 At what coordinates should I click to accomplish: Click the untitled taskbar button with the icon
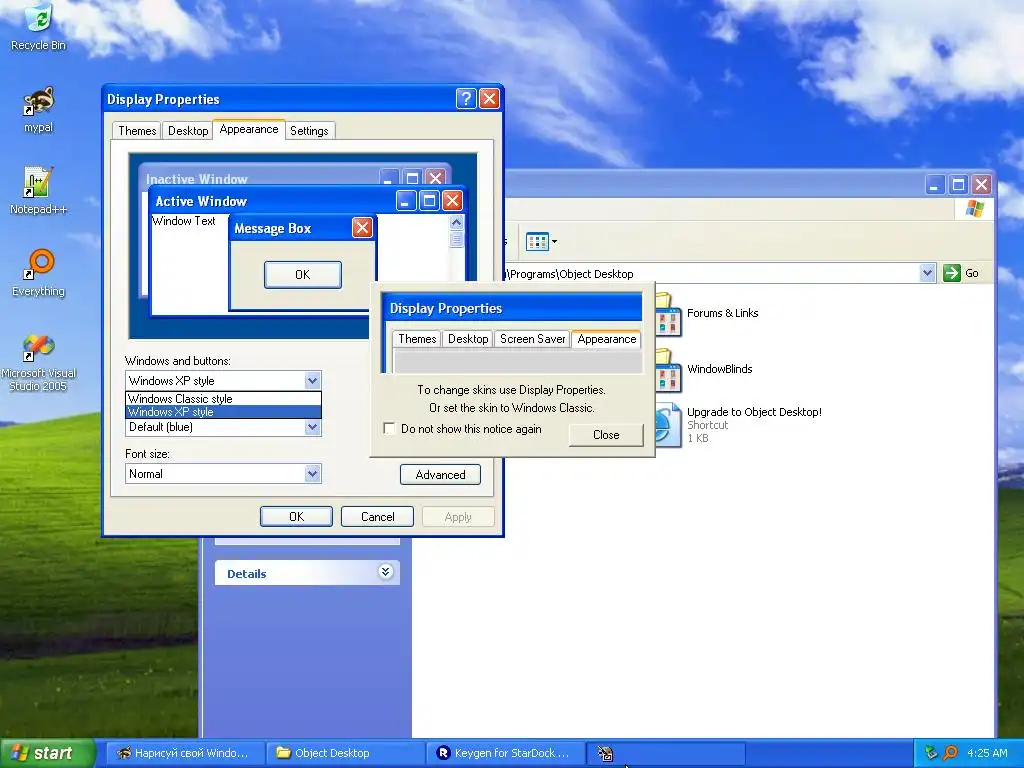[666, 753]
